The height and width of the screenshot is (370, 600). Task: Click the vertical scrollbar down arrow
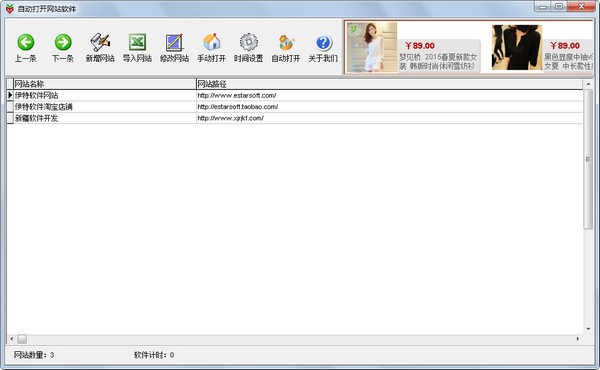[x=588, y=329]
